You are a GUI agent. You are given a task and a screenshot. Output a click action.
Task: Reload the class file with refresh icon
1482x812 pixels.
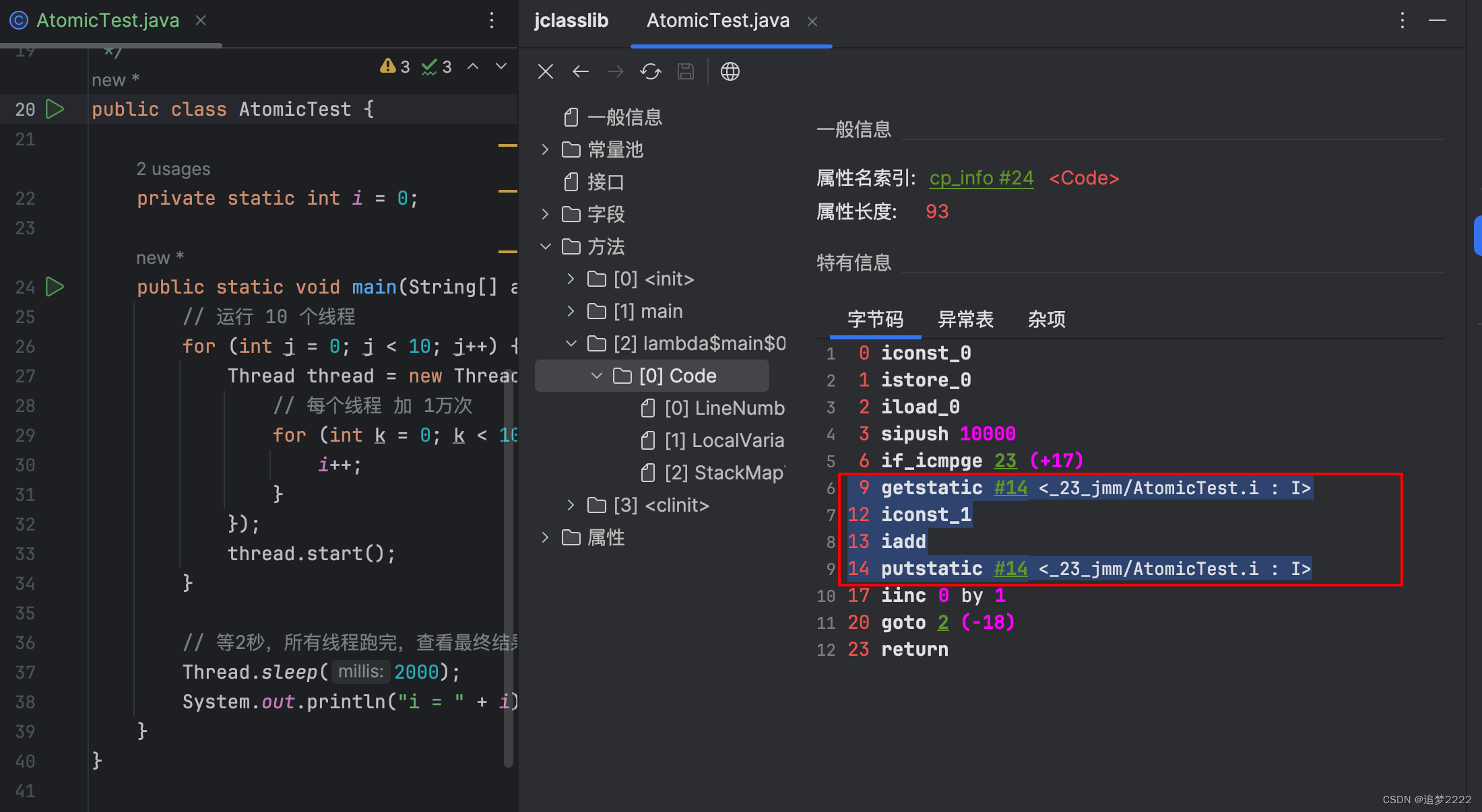click(x=651, y=71)
